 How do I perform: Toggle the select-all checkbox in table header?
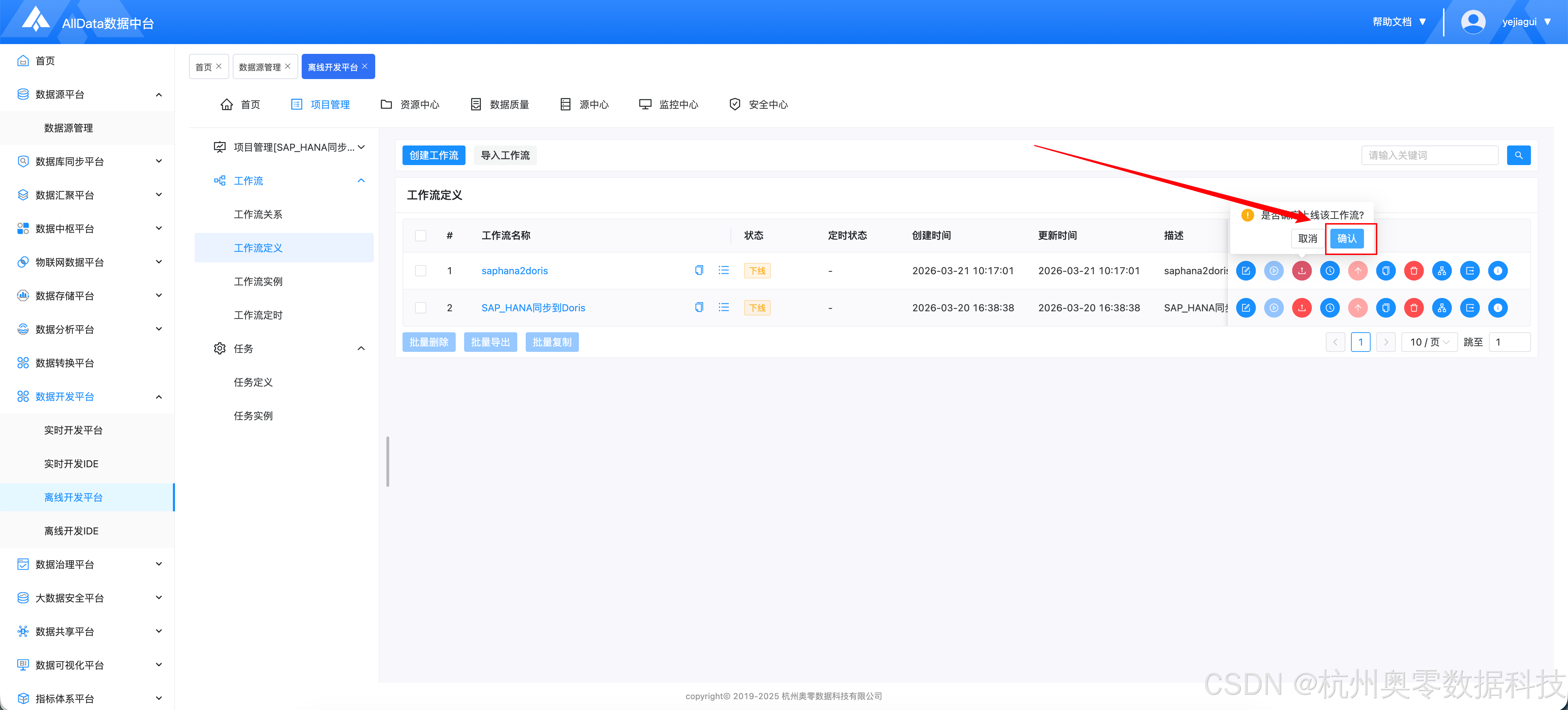[x=421, y=235]
